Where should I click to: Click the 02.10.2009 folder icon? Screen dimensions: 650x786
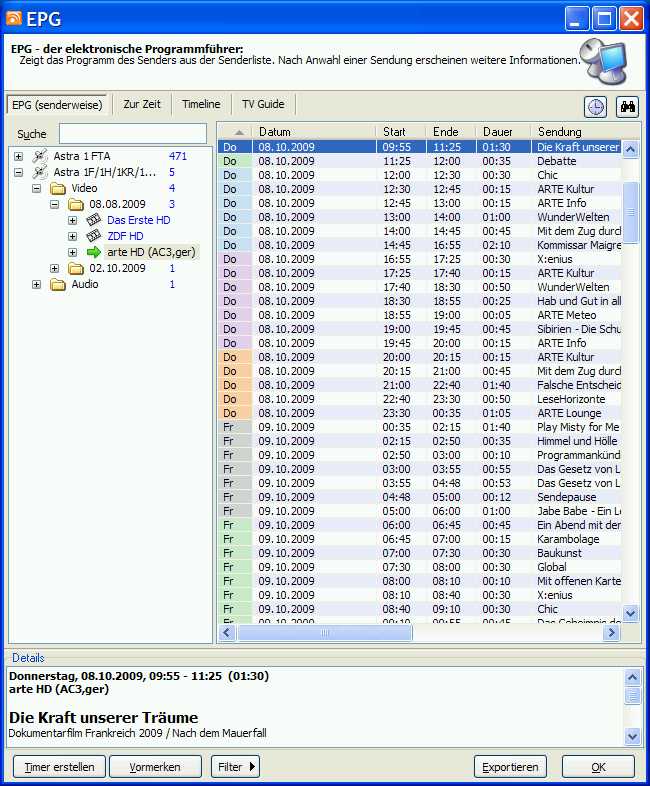tap(76, 268)
